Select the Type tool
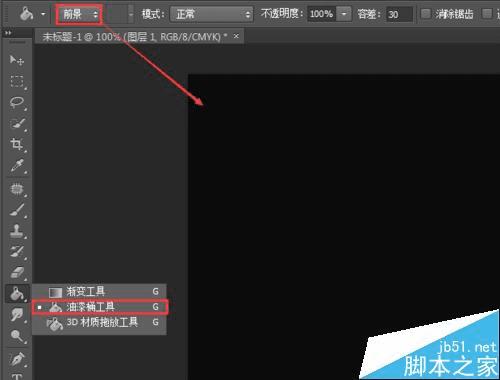Viewport: 500px width, 380px height. point(17,377)
